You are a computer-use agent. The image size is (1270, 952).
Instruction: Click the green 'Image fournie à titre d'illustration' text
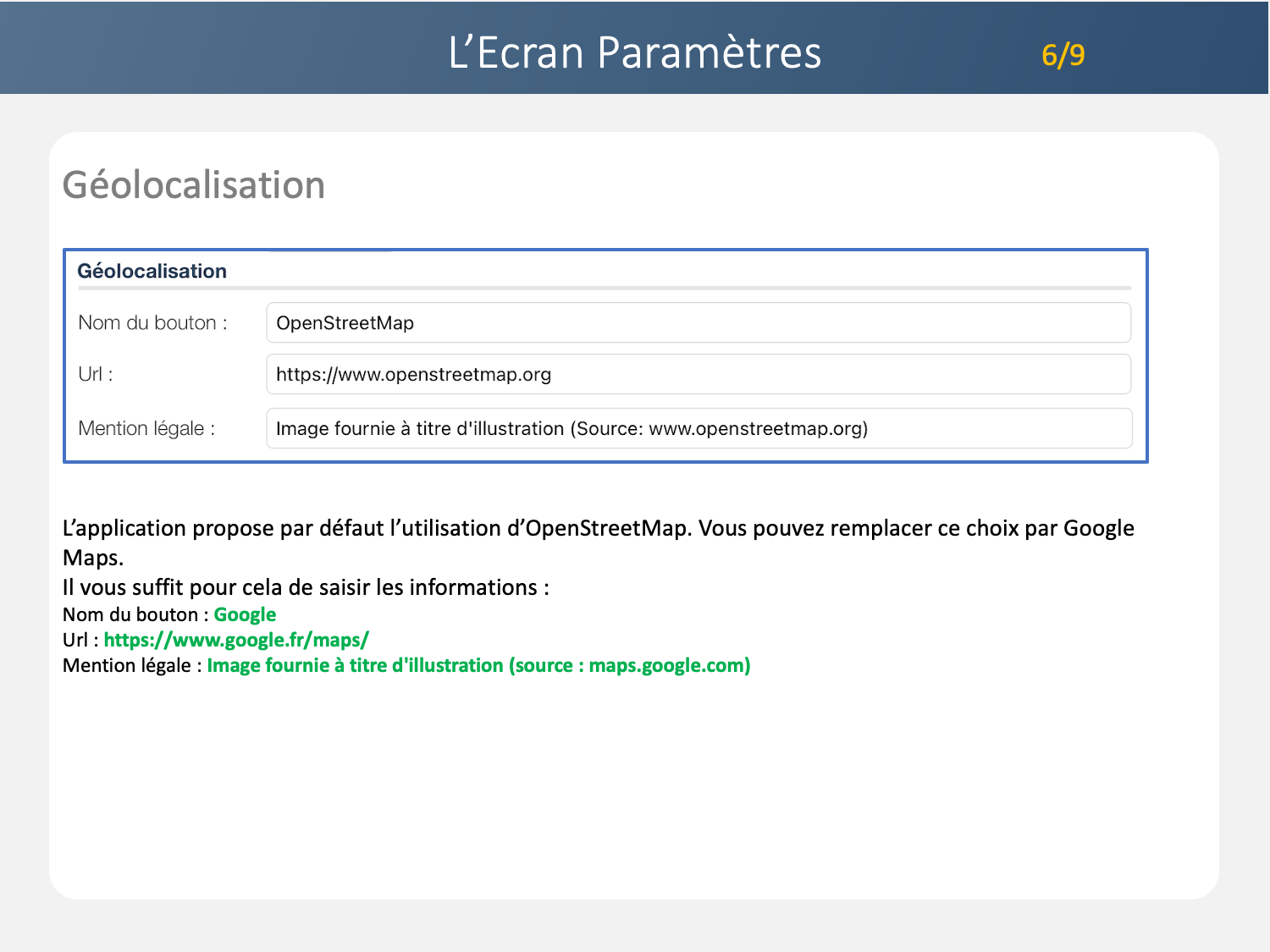tap(478, 665)
